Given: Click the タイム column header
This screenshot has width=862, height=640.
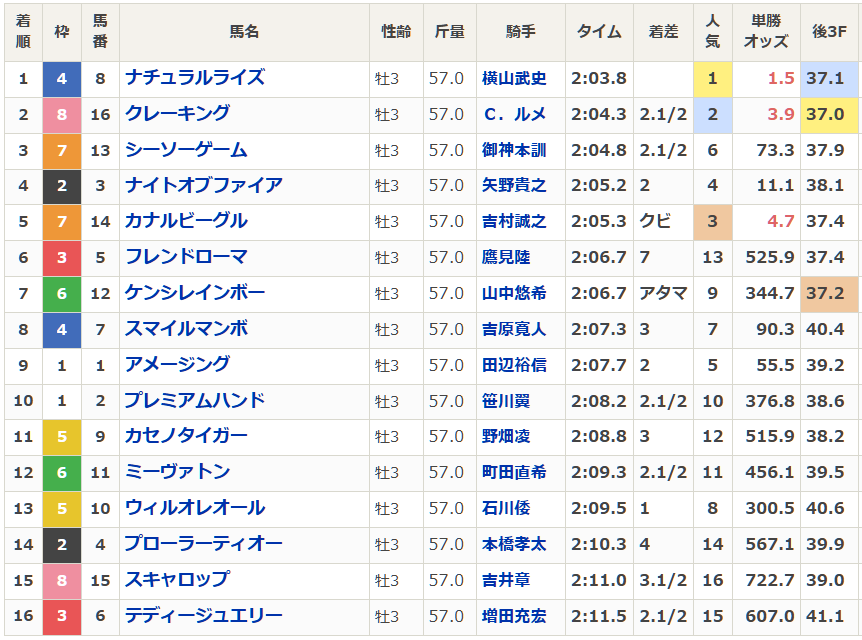Looking at the screenshot, I should pyautogui.click(x=599, y=32).
